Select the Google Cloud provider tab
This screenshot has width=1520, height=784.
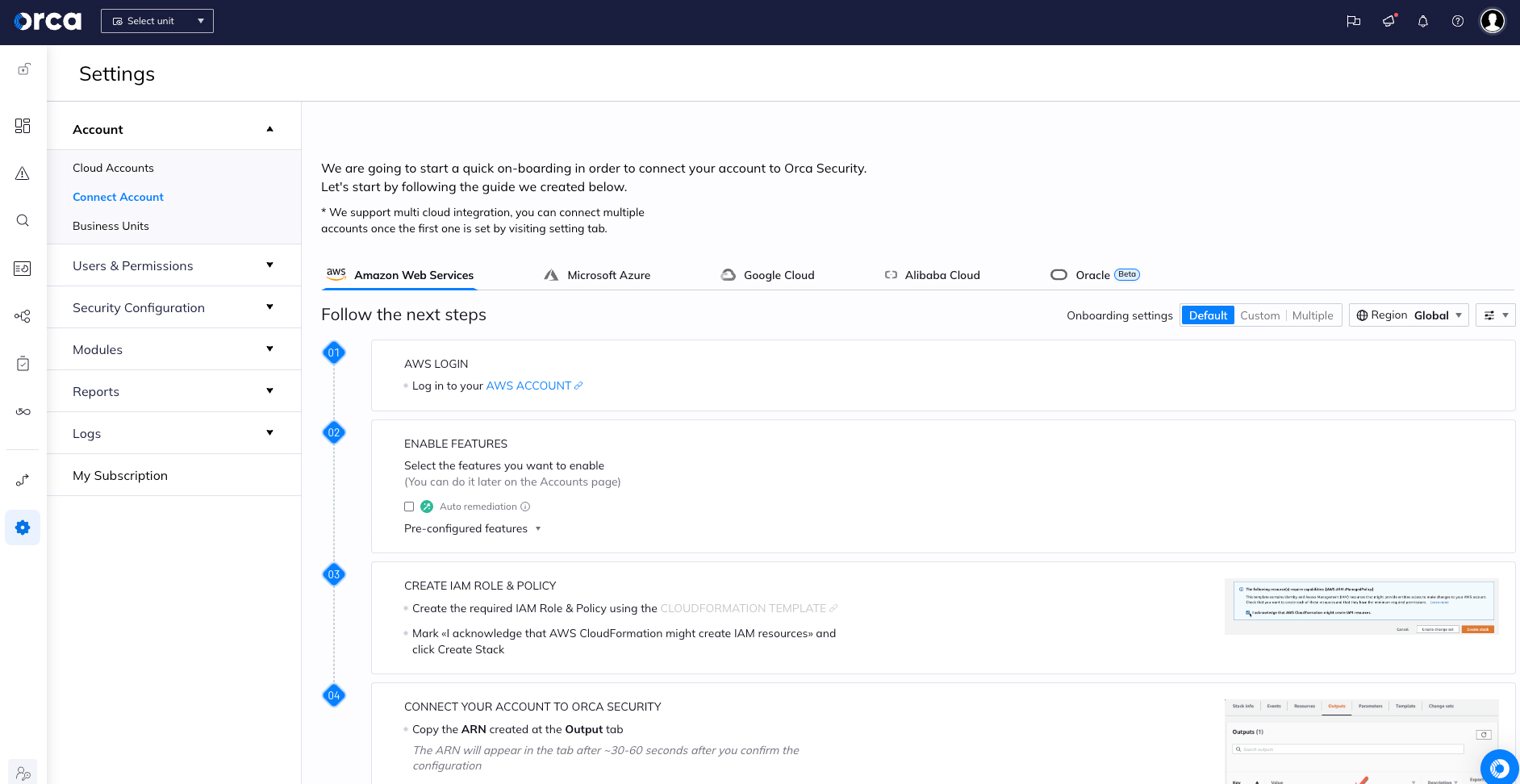click(x=779, y=275)
